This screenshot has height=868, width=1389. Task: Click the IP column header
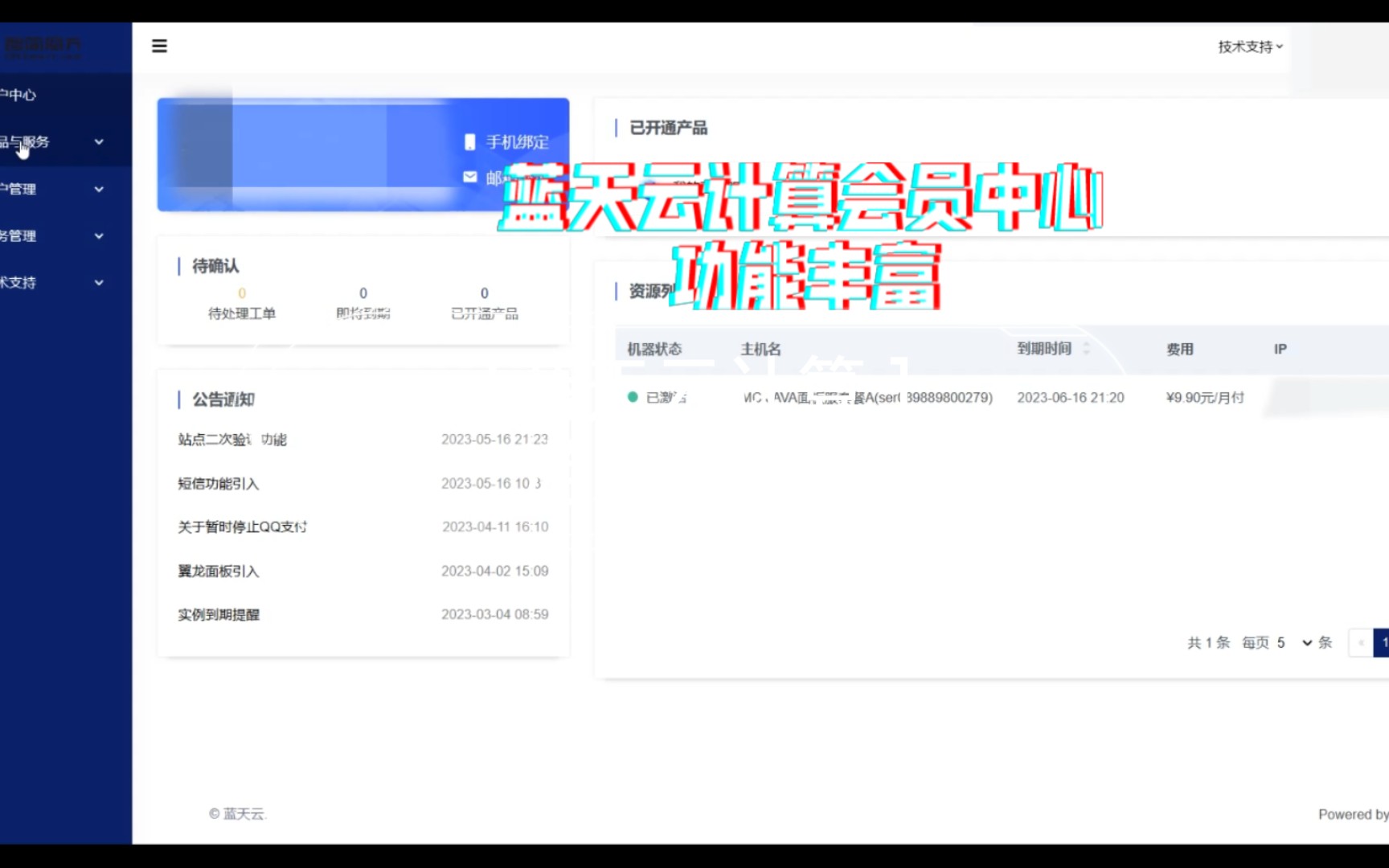point(1280,349)
